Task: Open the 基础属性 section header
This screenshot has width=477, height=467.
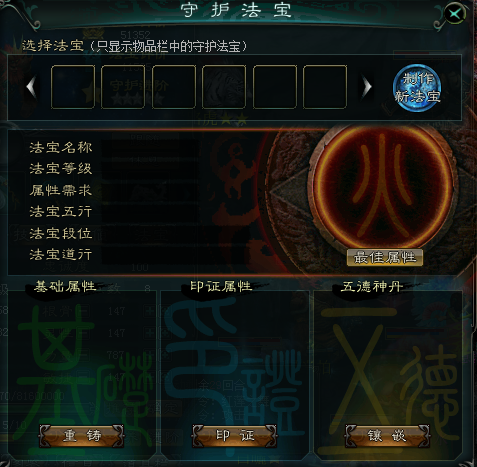Action: tap(65, 286)
